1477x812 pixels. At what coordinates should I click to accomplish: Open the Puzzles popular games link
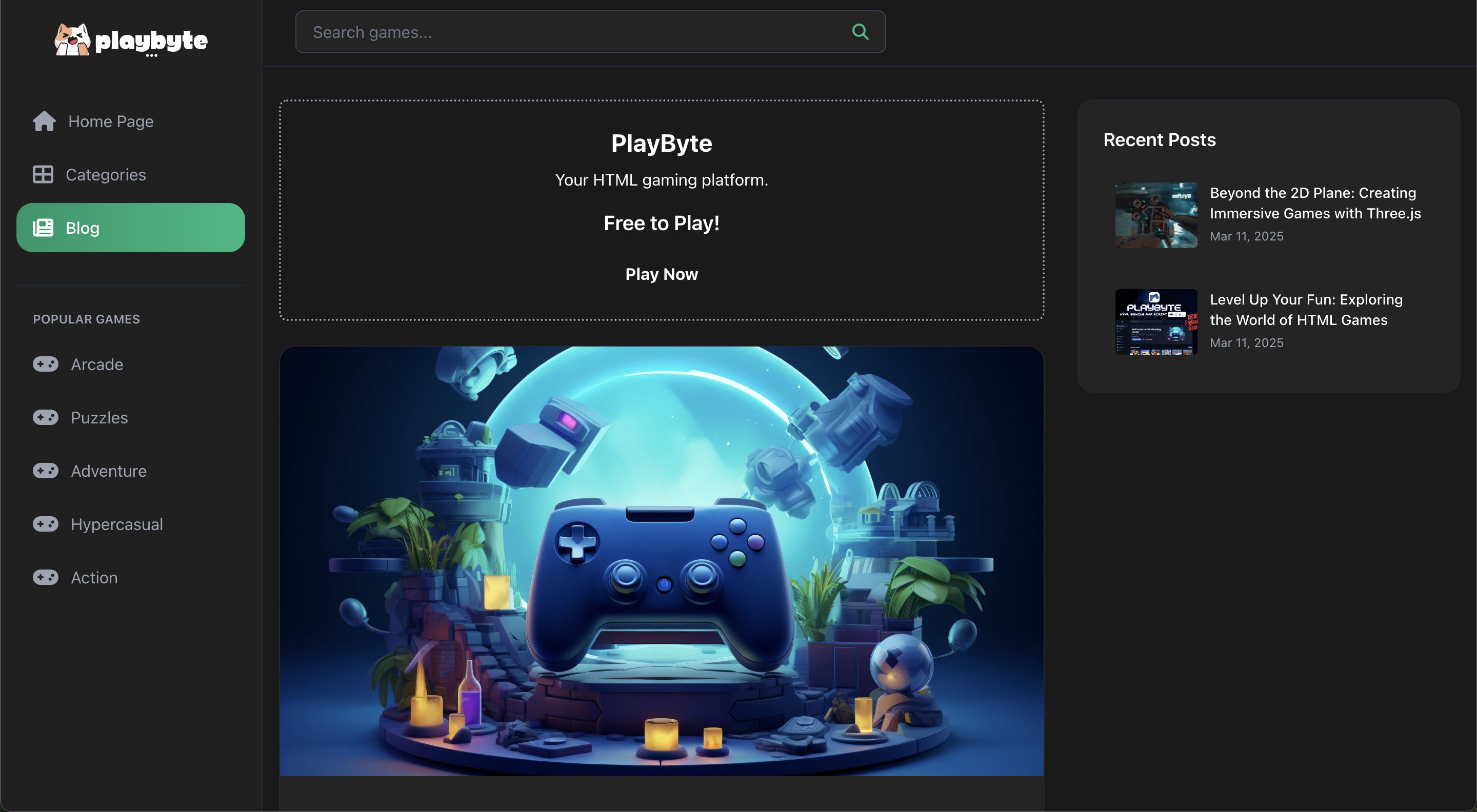131,417
